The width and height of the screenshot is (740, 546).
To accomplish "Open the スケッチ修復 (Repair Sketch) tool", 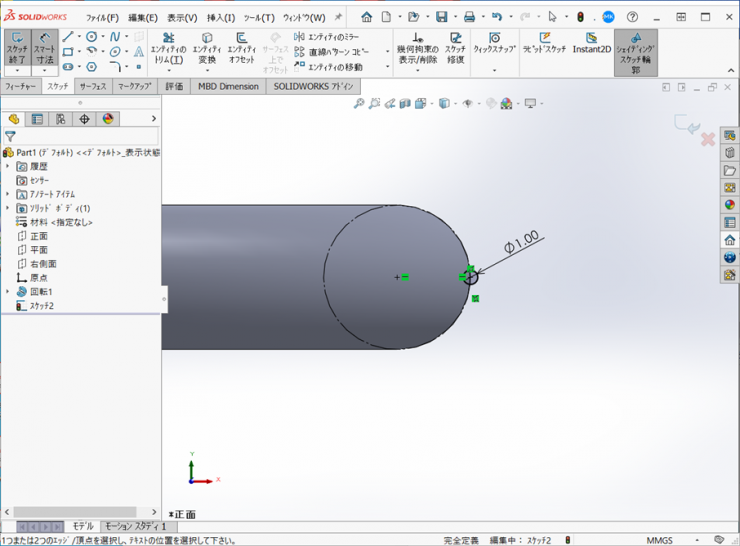I will click(x=455, y=48).
